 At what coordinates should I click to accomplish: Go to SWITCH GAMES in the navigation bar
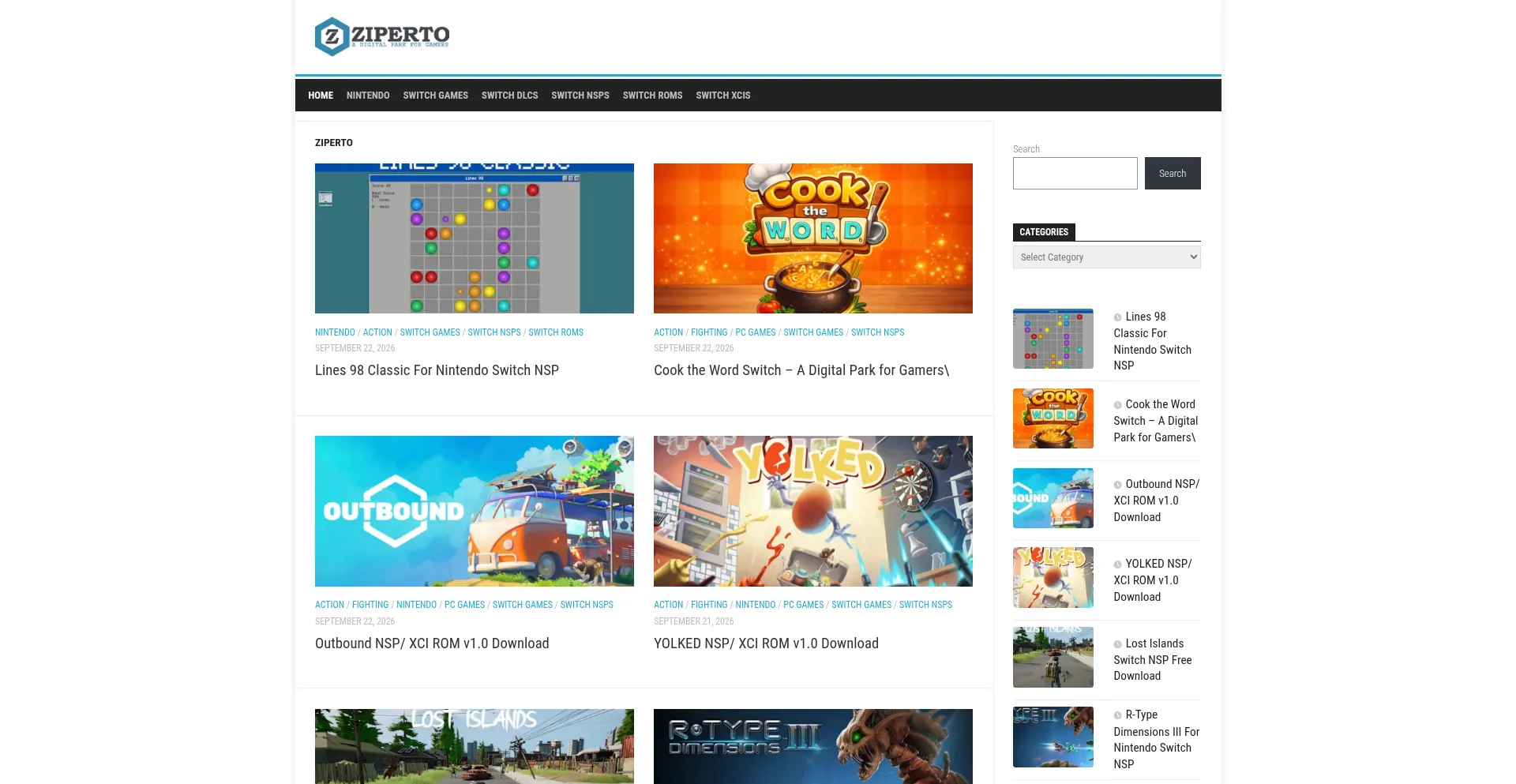point(435,96)
